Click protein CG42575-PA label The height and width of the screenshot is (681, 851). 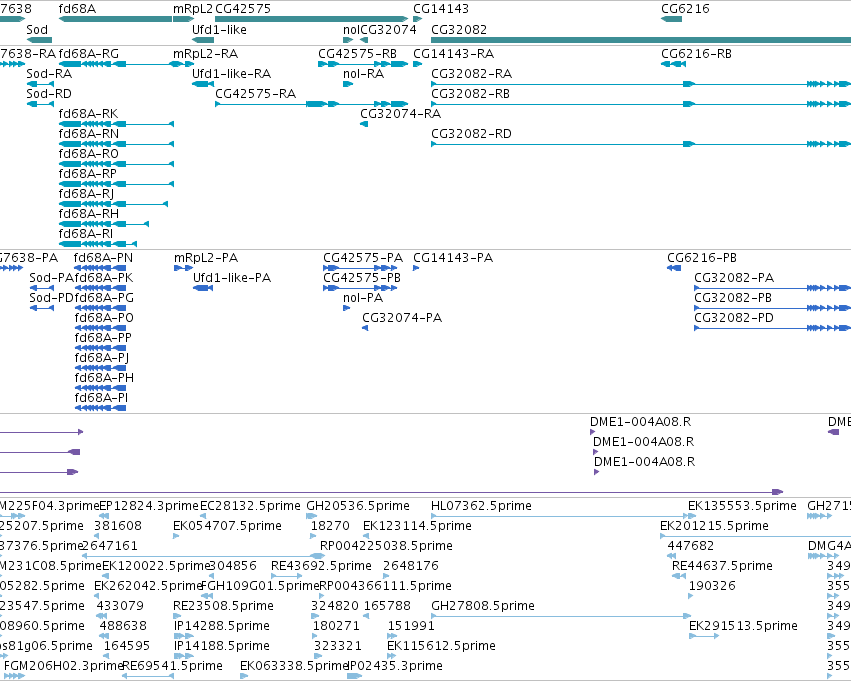[363, 258]
